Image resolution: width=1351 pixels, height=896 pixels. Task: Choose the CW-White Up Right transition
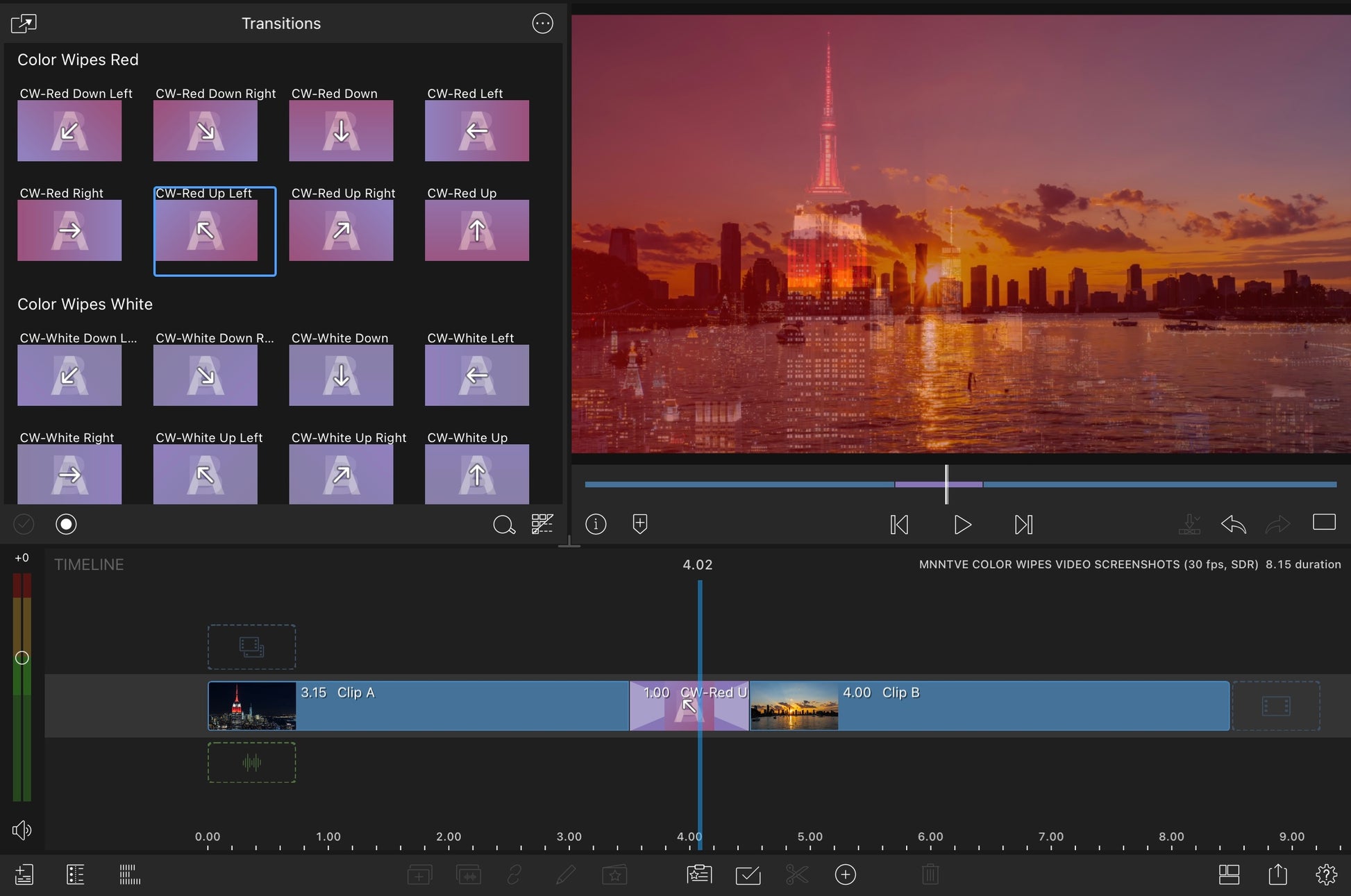tap(341, 474)
